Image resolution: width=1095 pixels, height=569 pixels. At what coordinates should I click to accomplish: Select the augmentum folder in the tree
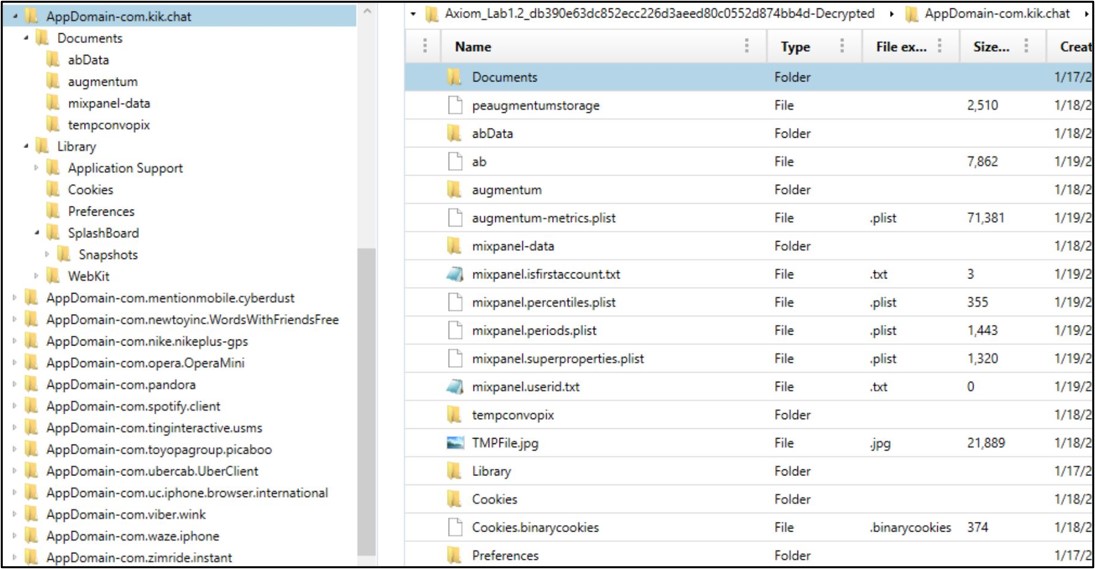103,81
